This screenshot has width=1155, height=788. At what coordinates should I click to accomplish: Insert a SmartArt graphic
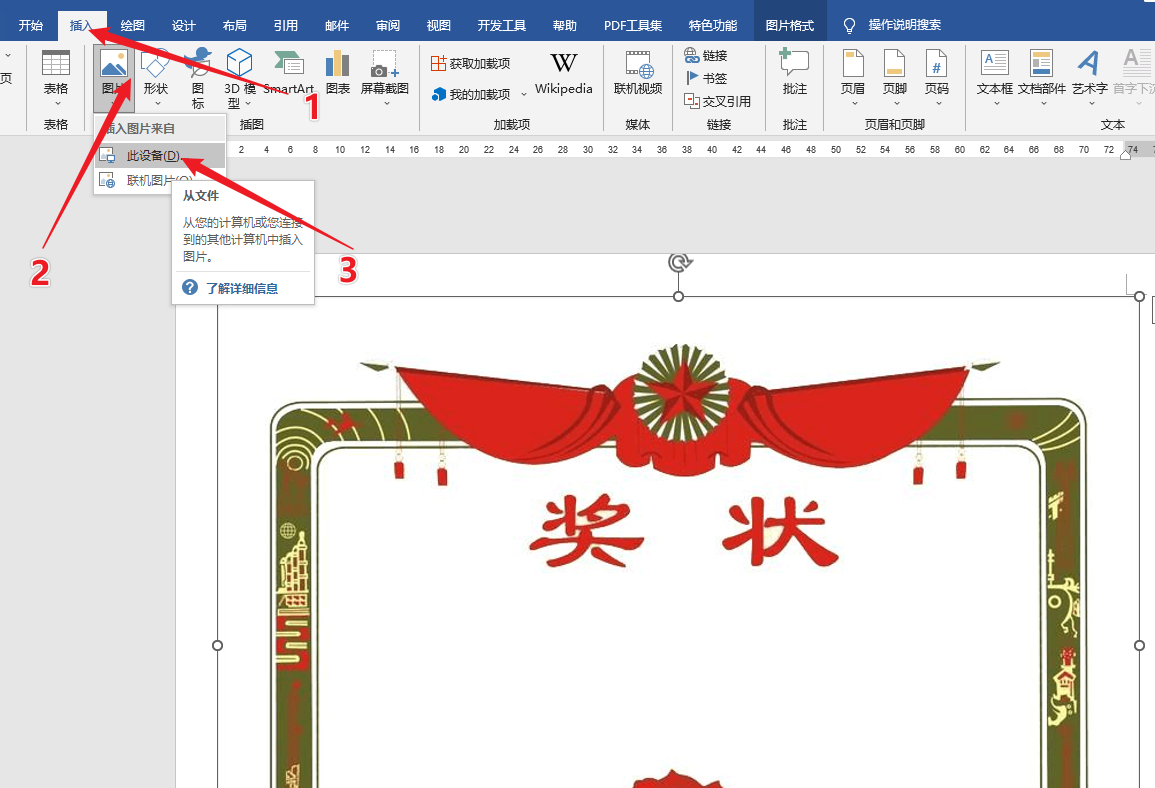coord(289,74)
